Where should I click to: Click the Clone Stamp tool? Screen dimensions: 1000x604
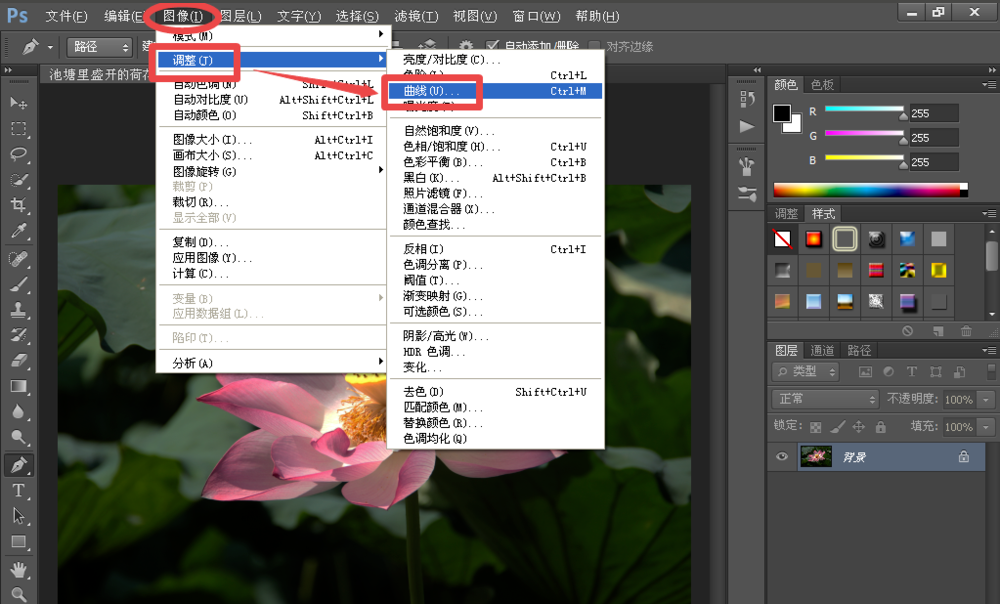tap(18, 309)
